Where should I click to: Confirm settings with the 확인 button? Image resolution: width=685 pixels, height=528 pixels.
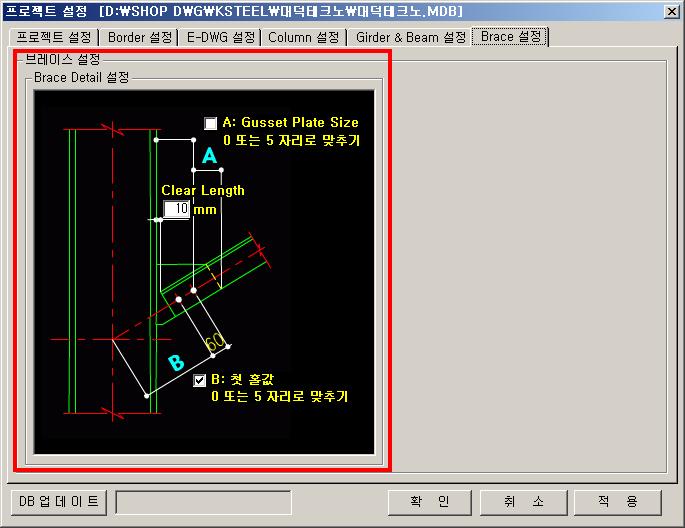click(429, 502)
